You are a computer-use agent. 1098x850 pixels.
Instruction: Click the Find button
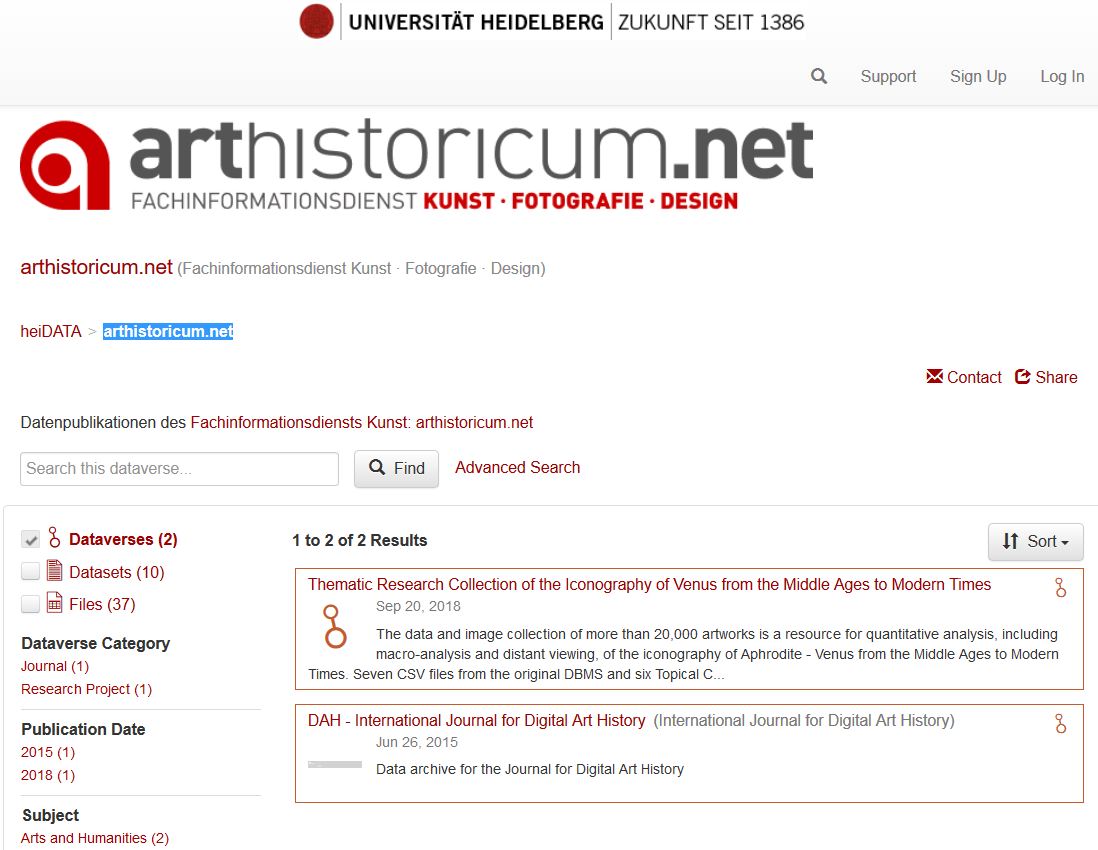coord(396,468)
